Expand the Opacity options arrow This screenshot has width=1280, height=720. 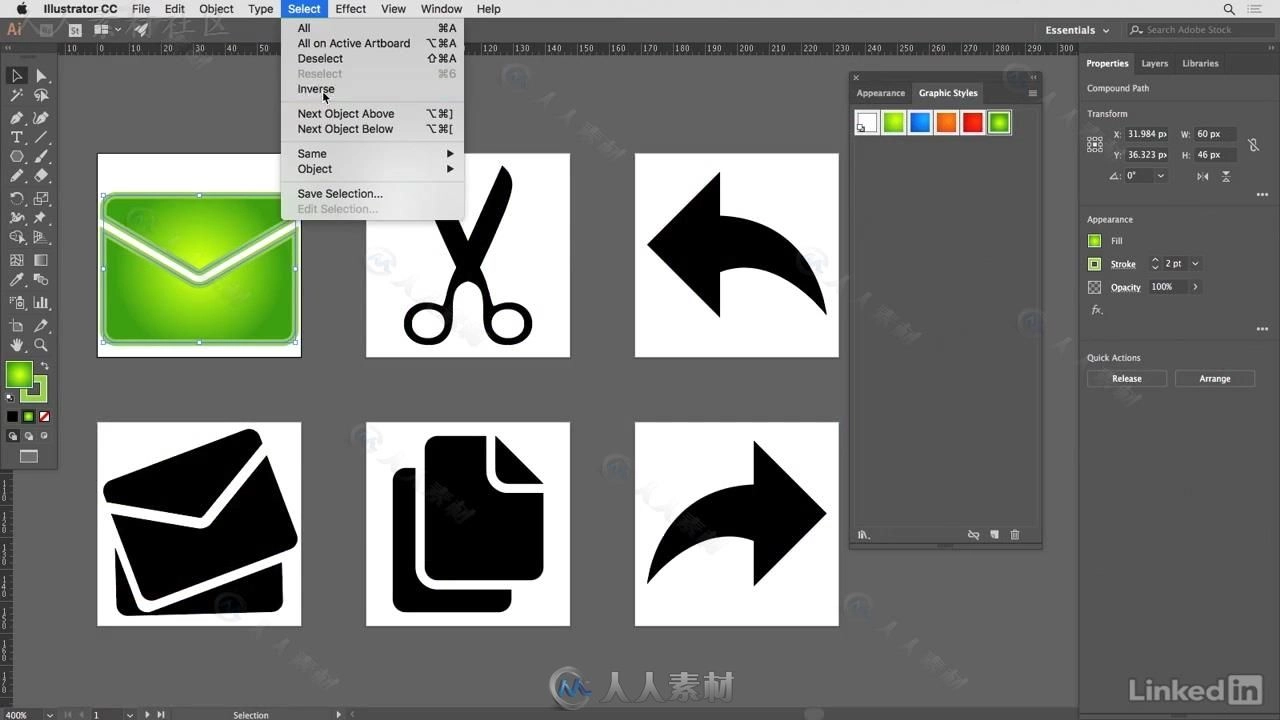pos(1195,287)
